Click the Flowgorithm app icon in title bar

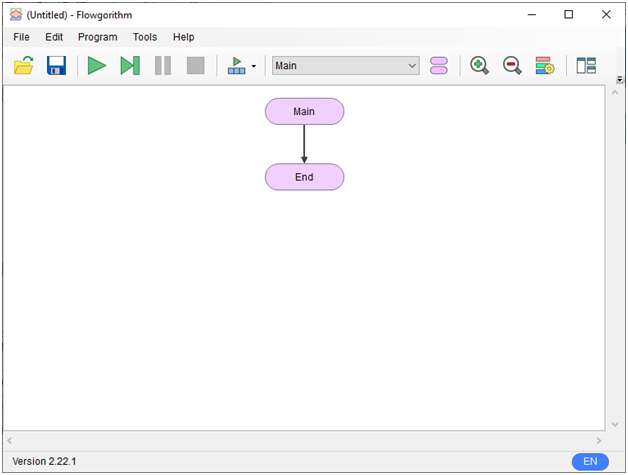16,15
